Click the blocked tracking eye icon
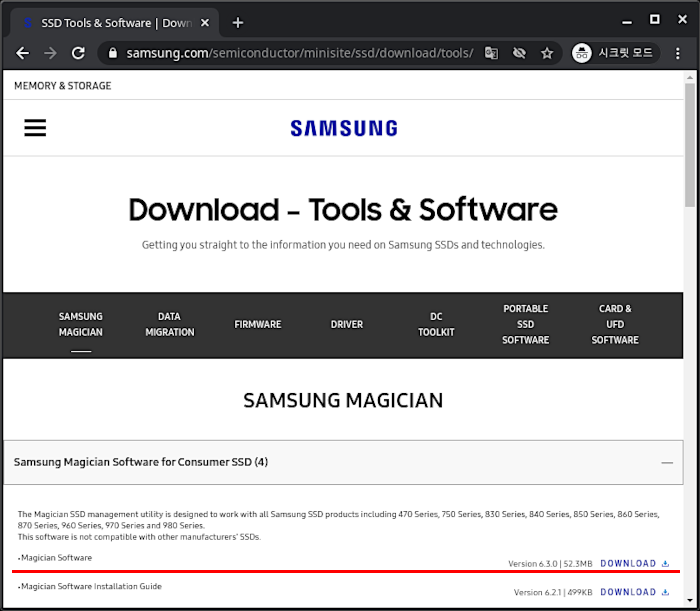The image size is (700, 611). pyautogui.click(x=519, y=53)
